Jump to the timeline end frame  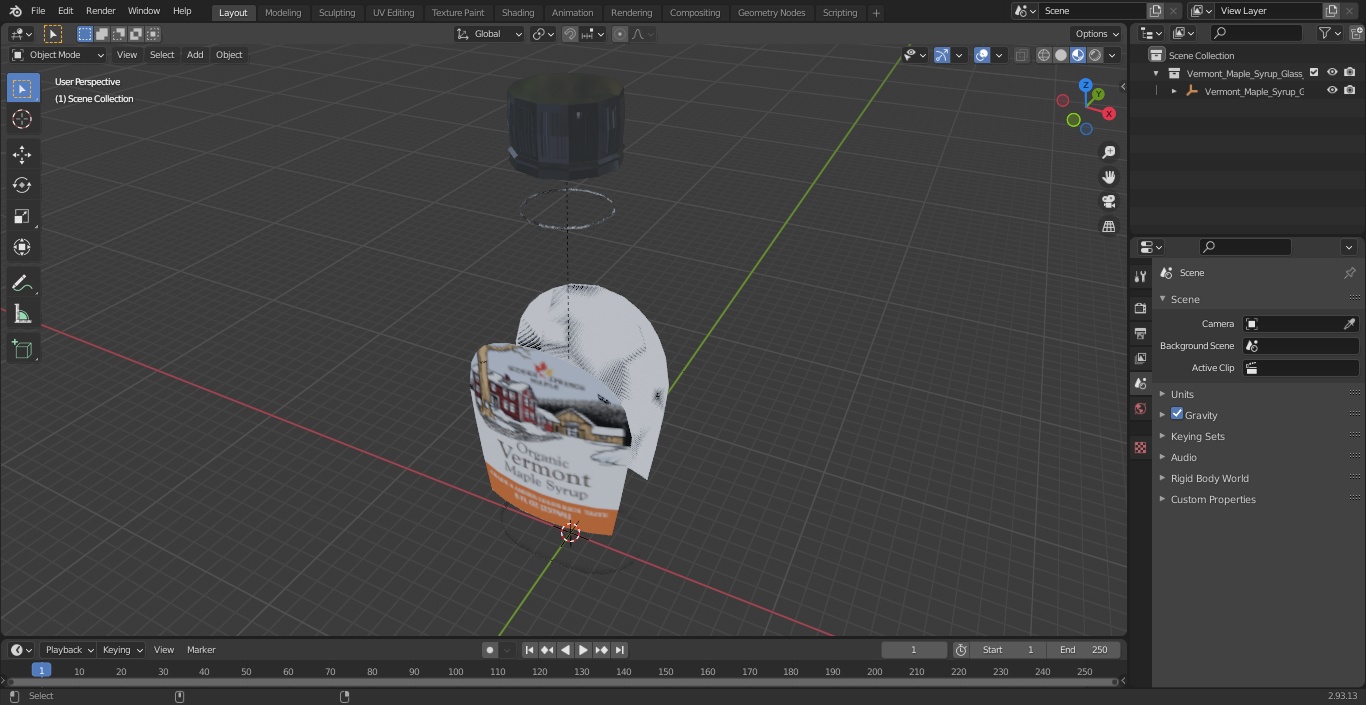click(619, 650)
